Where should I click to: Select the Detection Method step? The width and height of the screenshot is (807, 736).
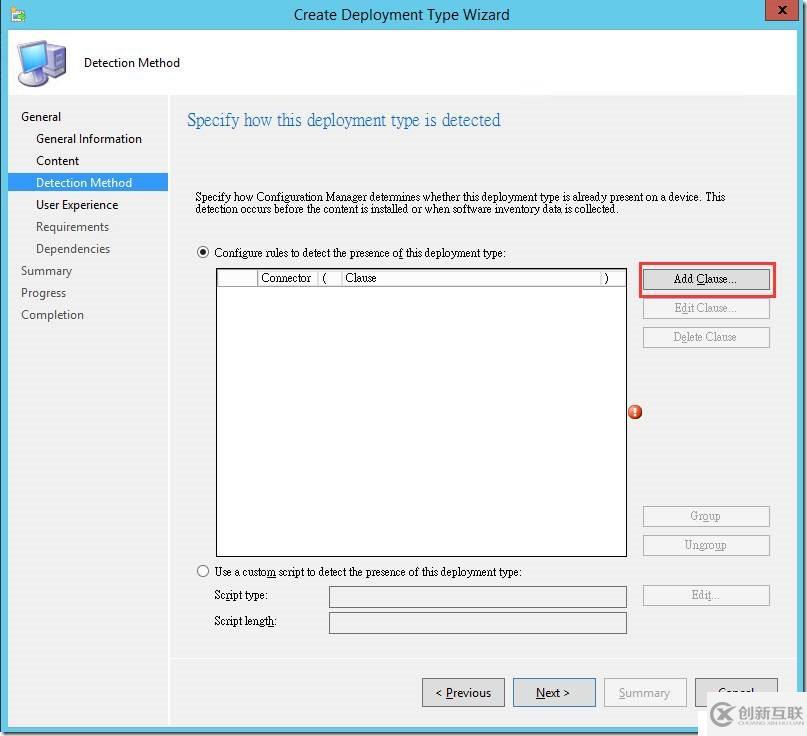88,183
